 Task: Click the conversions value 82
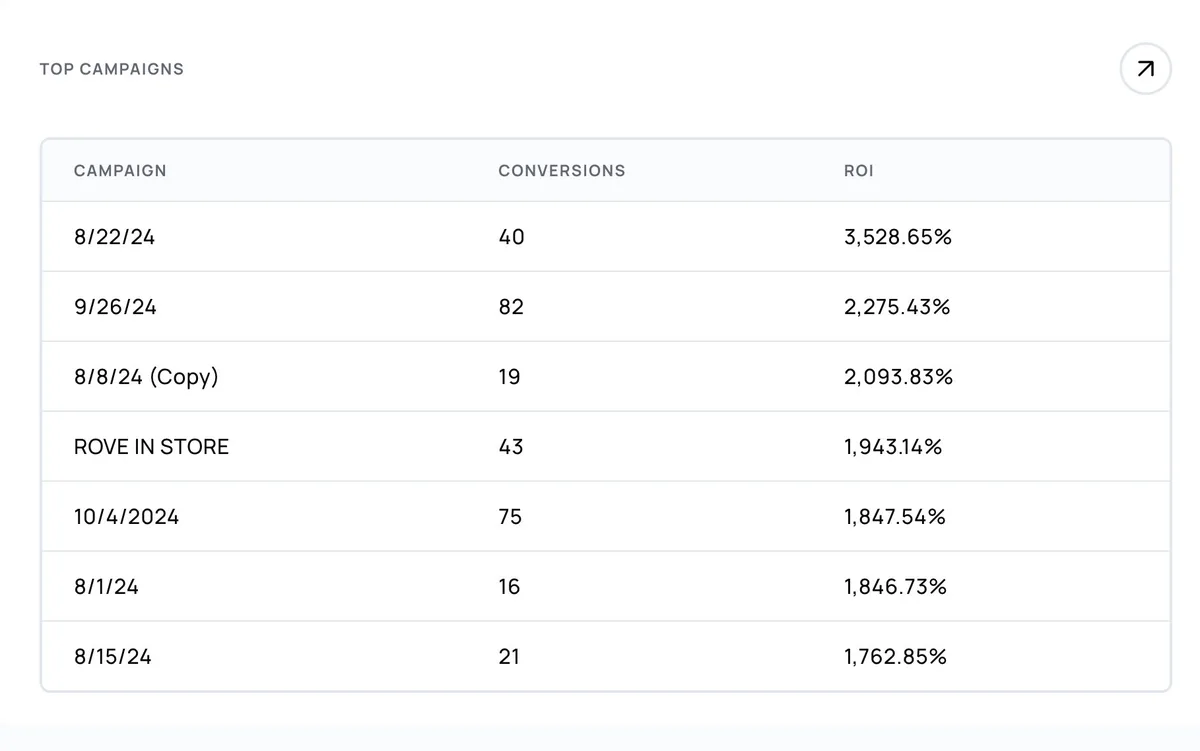tap(511, 307)
